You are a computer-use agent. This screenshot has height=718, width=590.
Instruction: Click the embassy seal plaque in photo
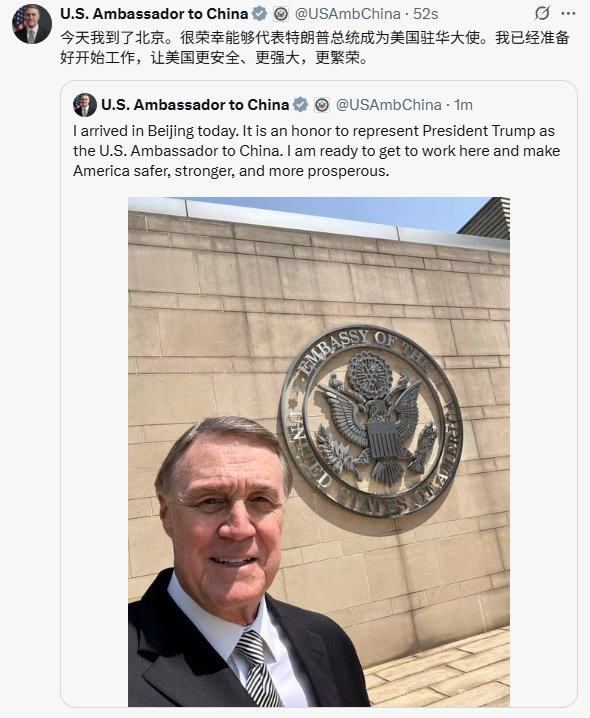(x=371, y=422)
